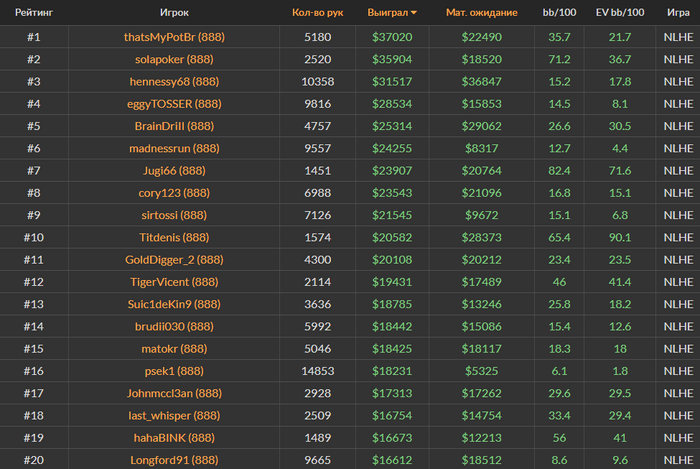700x469 pixels.
Task: Sort by Выиграл column header
Action: (388, 12)
